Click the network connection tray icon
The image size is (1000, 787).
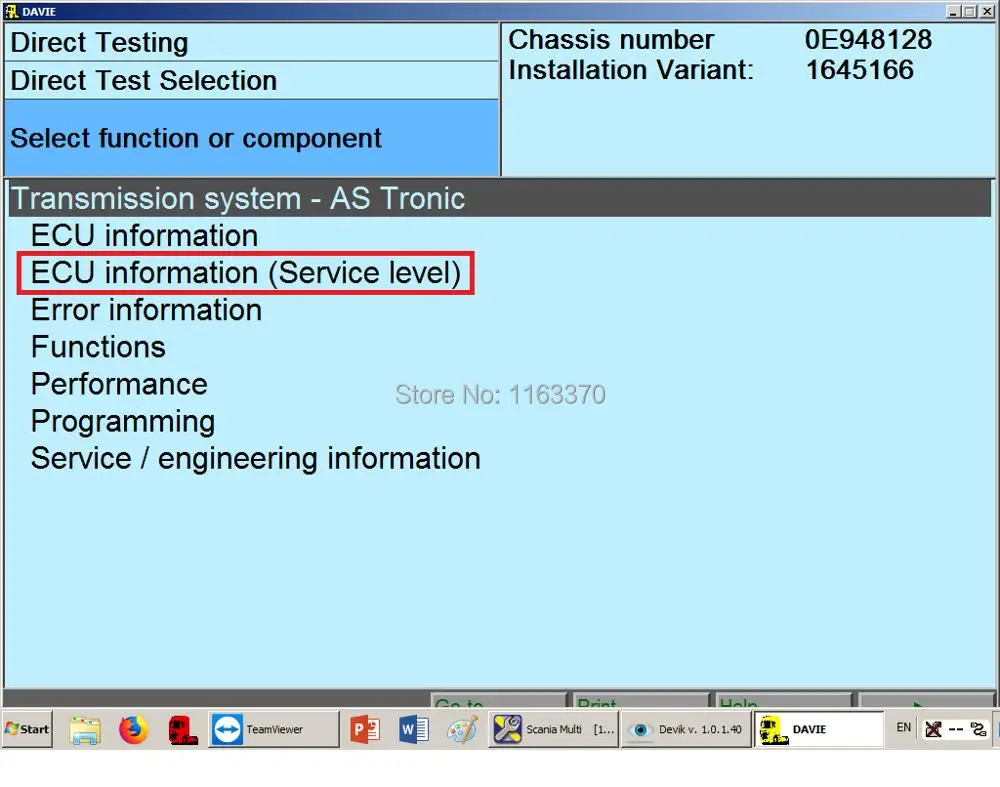tap(978, 729)
